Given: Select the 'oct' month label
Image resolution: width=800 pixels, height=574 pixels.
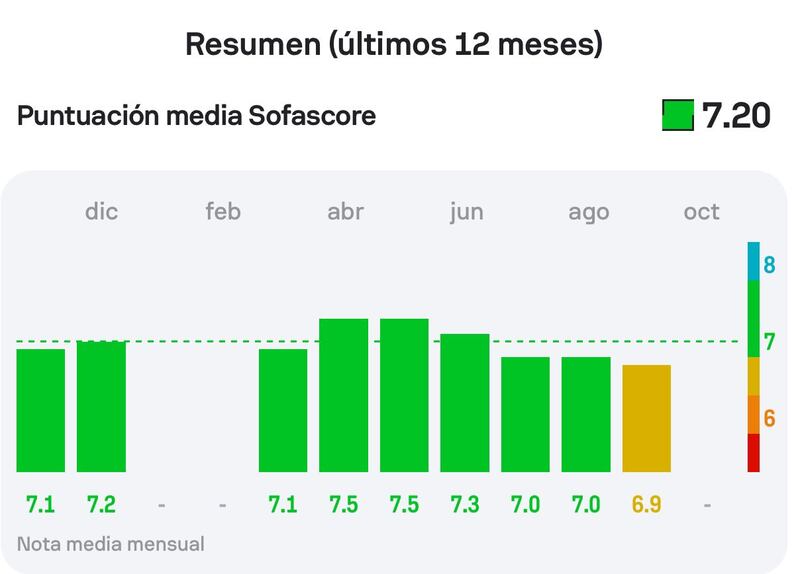Looking at the screenshot, I should 702,211.
